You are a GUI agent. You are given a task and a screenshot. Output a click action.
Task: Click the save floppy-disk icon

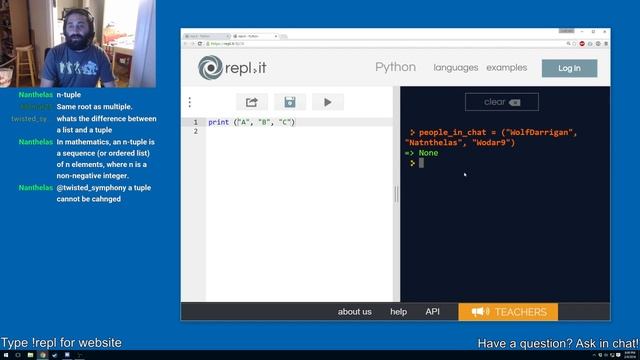coord(290,102)
